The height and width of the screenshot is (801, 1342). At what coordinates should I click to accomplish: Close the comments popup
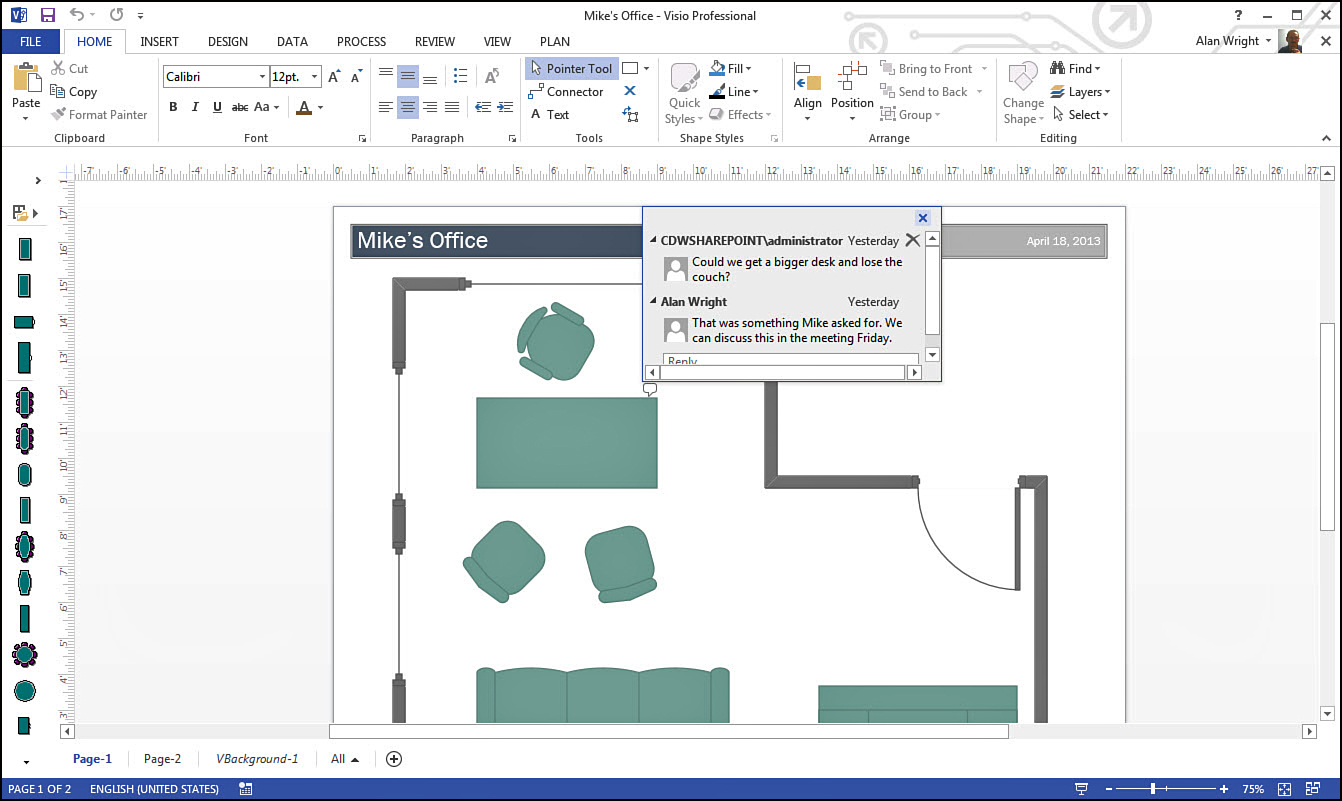(x=923, y=218)
